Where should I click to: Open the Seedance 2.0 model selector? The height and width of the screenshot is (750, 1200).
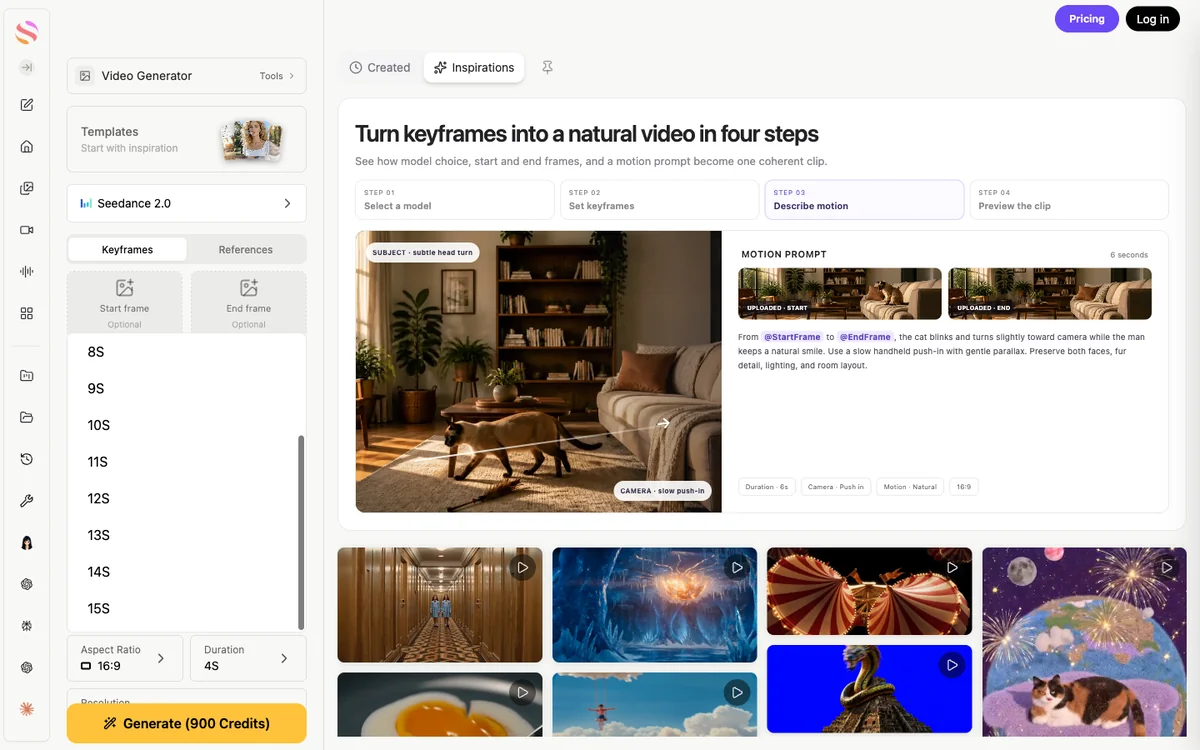click(187, 203)
